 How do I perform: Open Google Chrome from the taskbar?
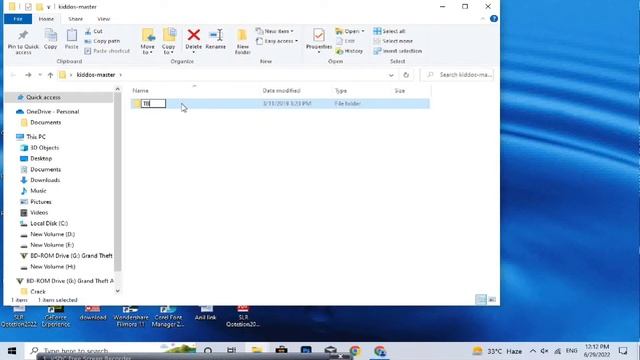pyautogui.click(x=355, y=351)
